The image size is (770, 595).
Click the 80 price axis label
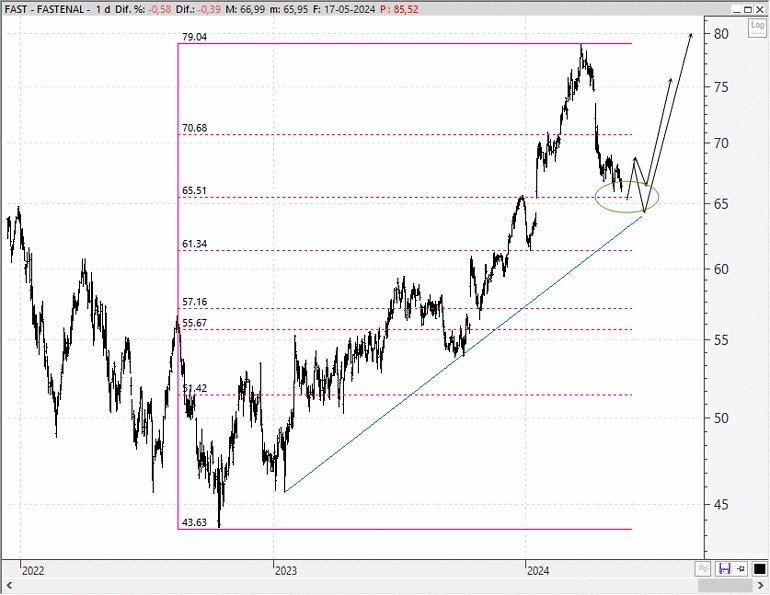point(721,34)
